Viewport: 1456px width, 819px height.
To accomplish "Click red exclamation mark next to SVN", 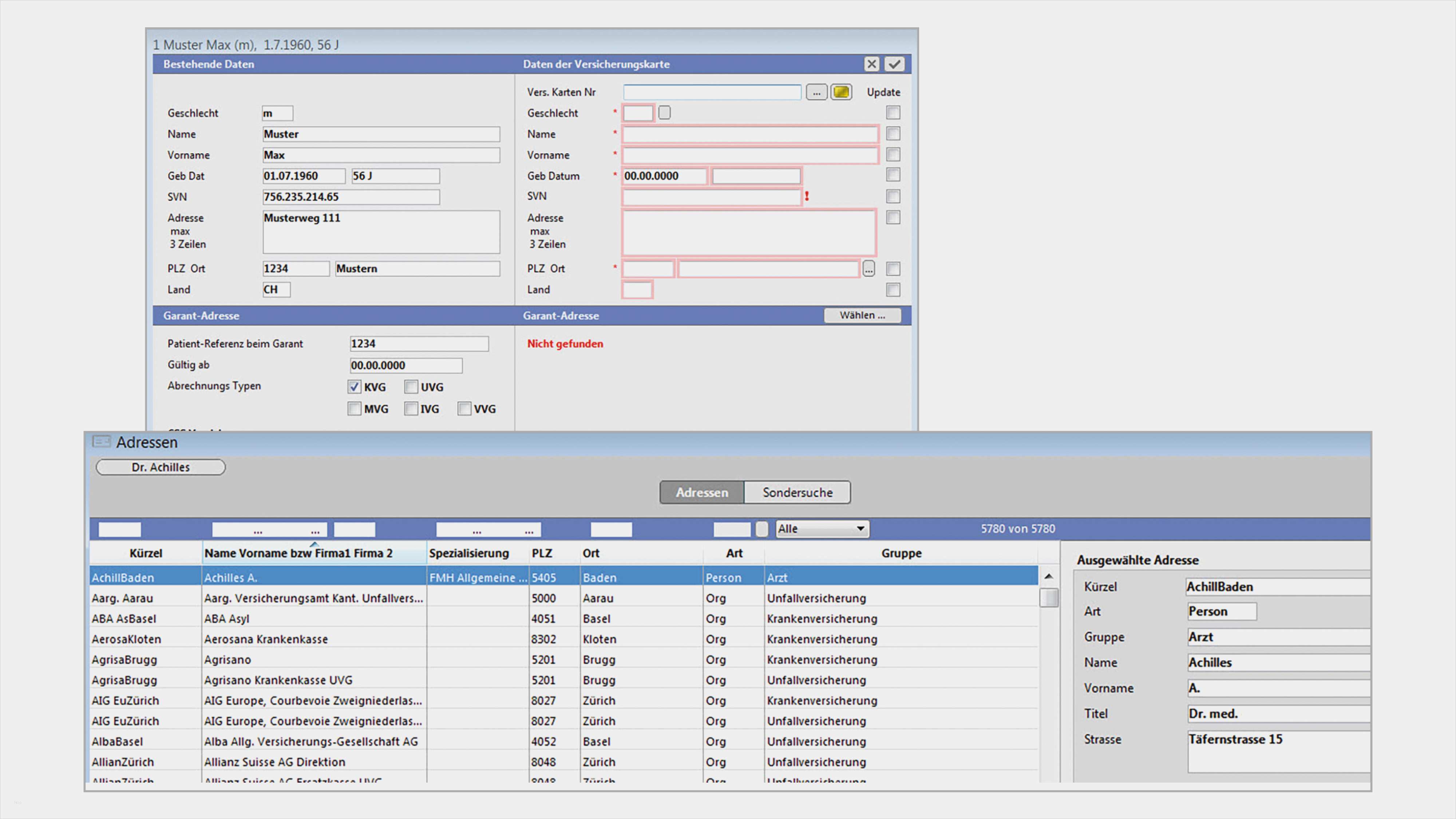I will click(x=807, y=196).
